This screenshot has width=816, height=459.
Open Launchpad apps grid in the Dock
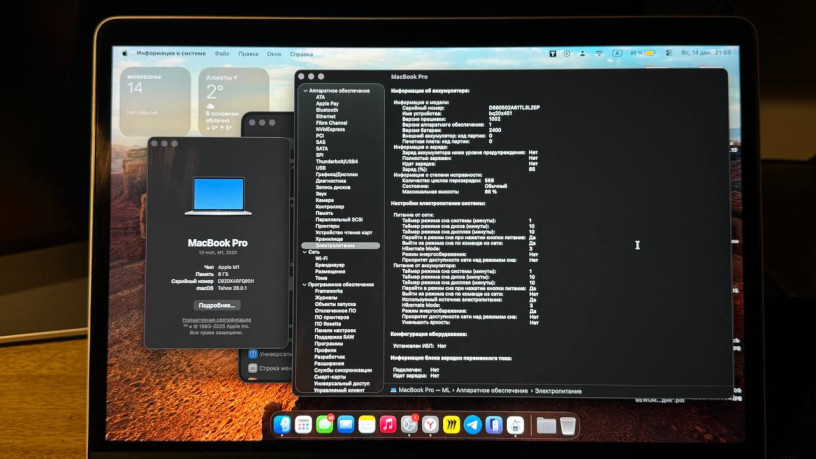[x=303, y=425]
